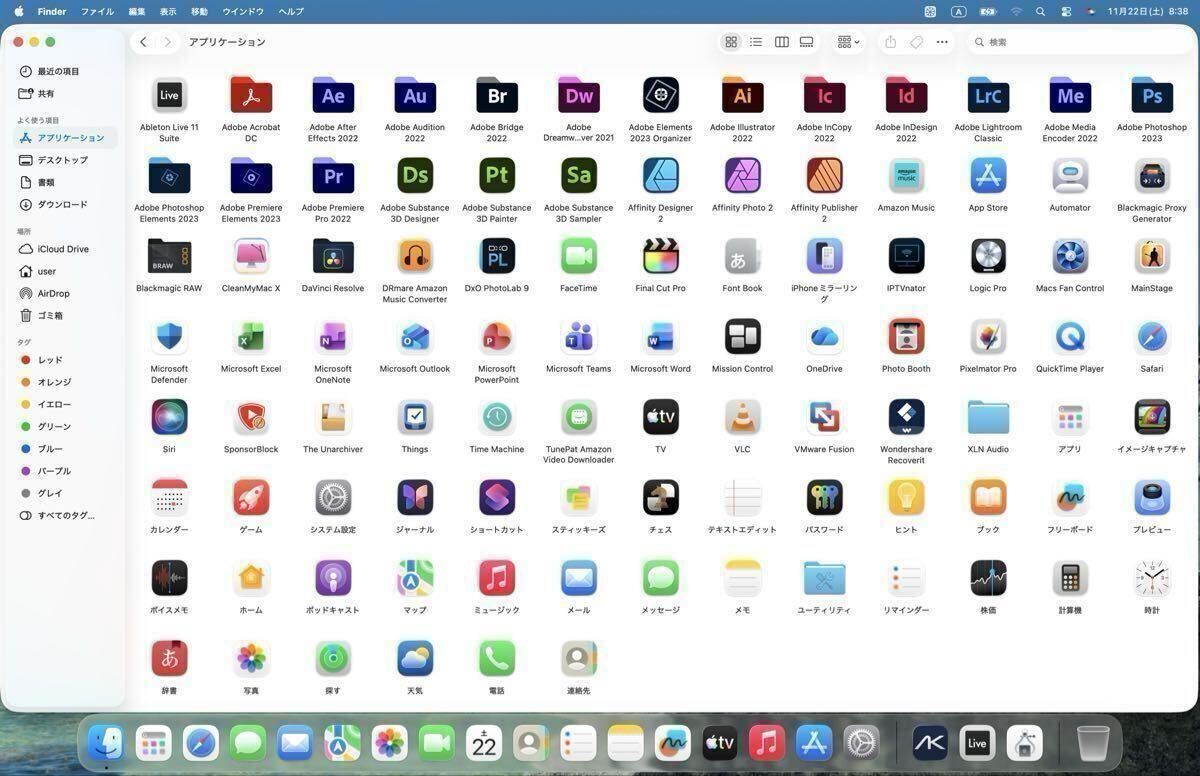
Task: Switch to list view mode
Action: pos(756,42)
